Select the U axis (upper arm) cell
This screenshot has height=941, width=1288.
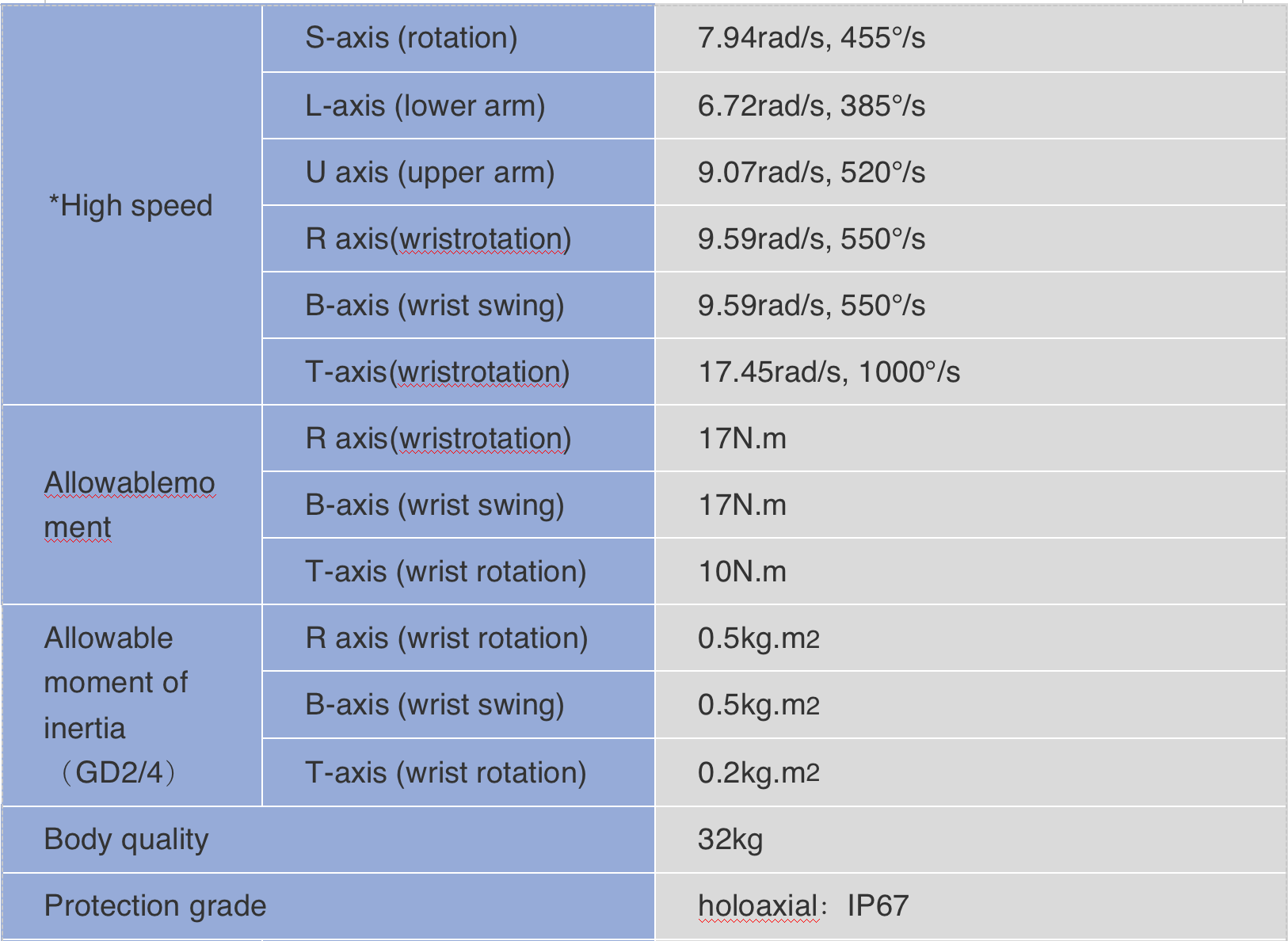(x=459, y=172)
